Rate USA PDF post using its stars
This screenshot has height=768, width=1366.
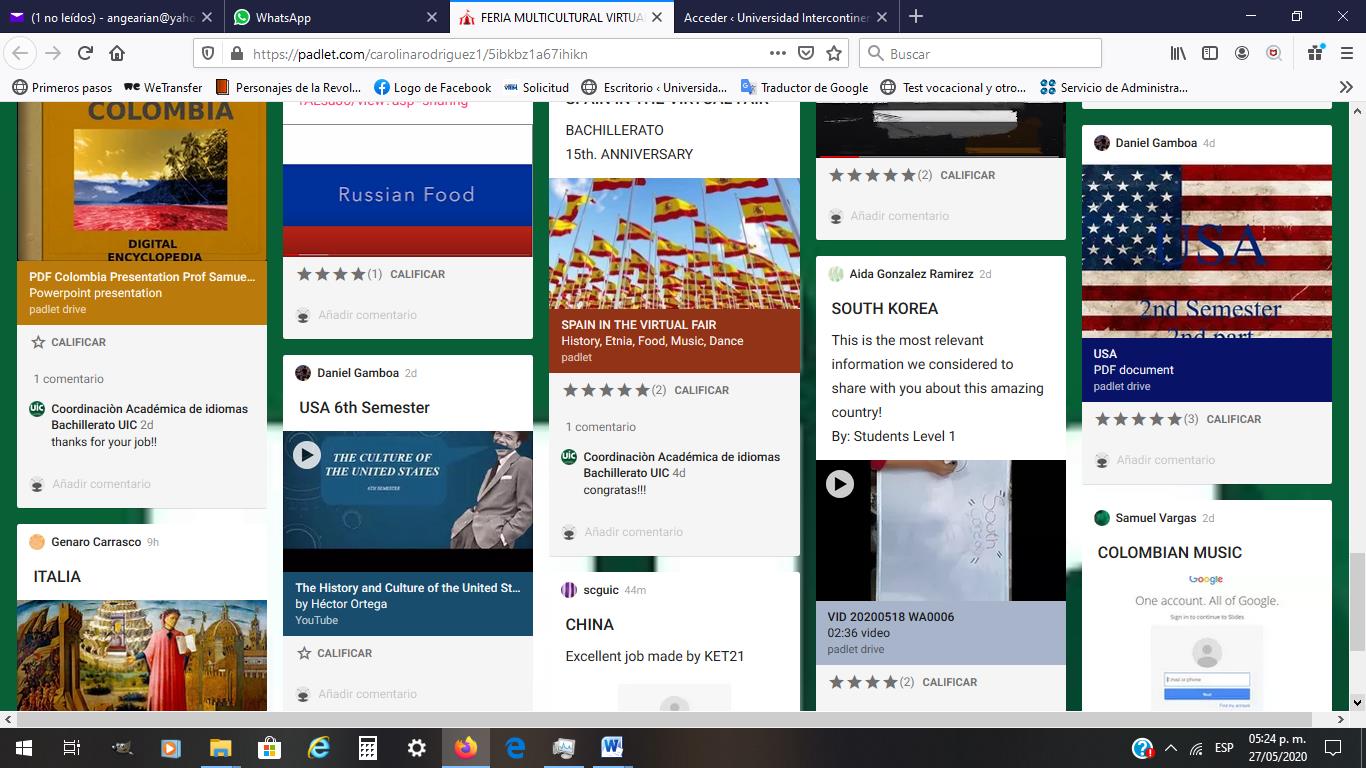1138,419
